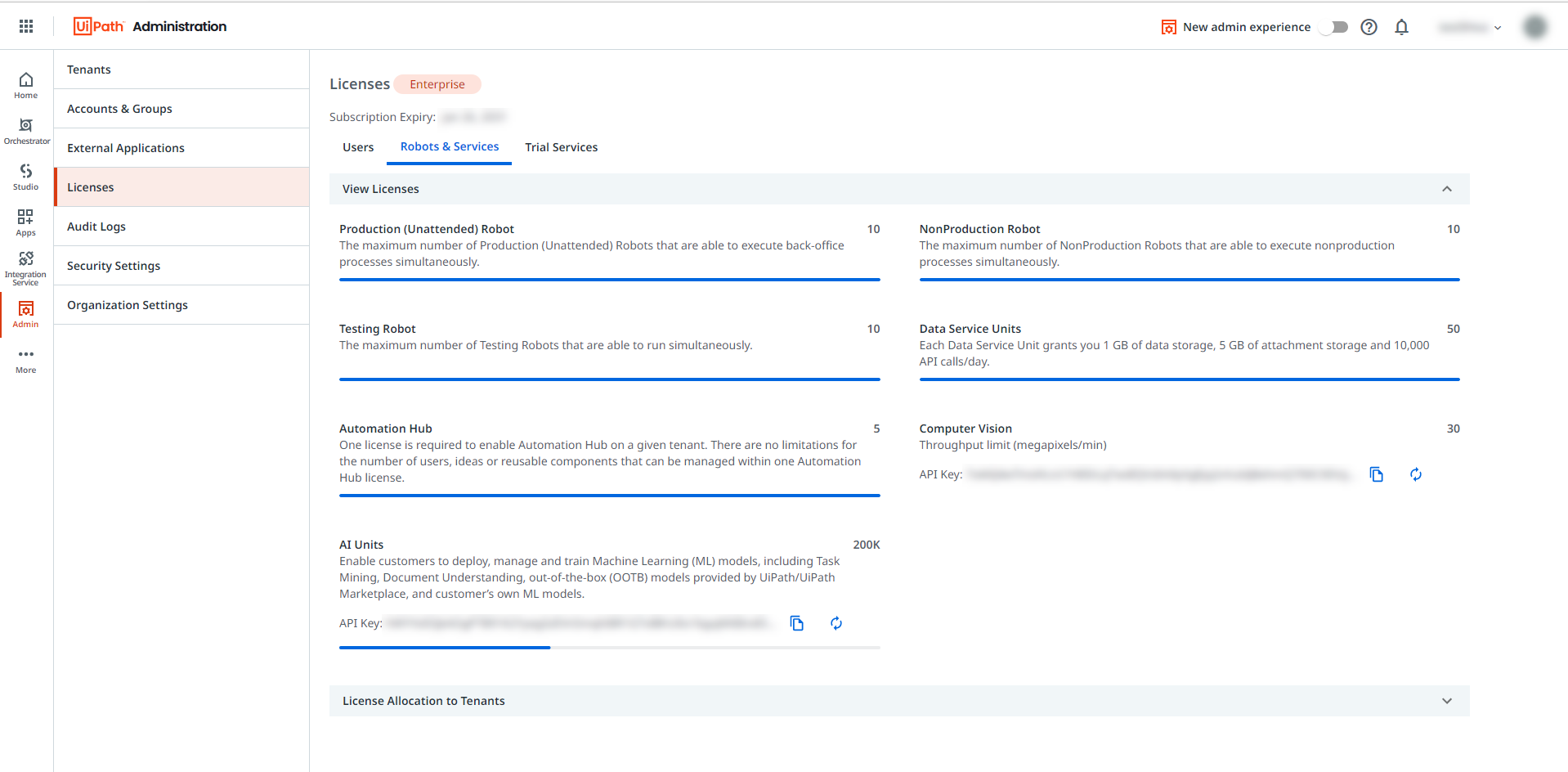Open Studio from the left rail
The image size is (1568, 772).
click(26, 177)
